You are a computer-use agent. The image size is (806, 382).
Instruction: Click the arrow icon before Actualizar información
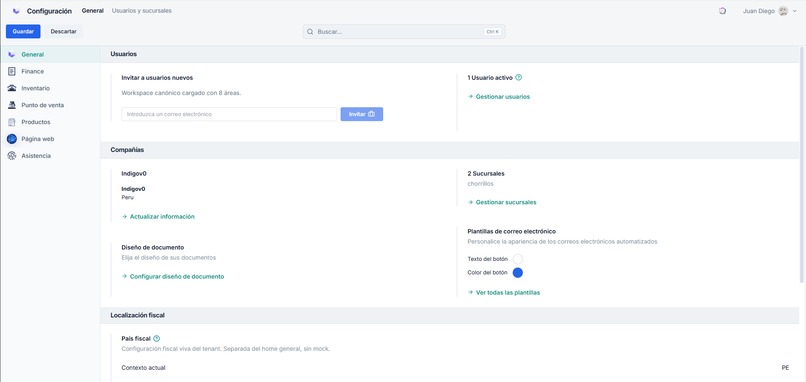(x=124, y=217)
